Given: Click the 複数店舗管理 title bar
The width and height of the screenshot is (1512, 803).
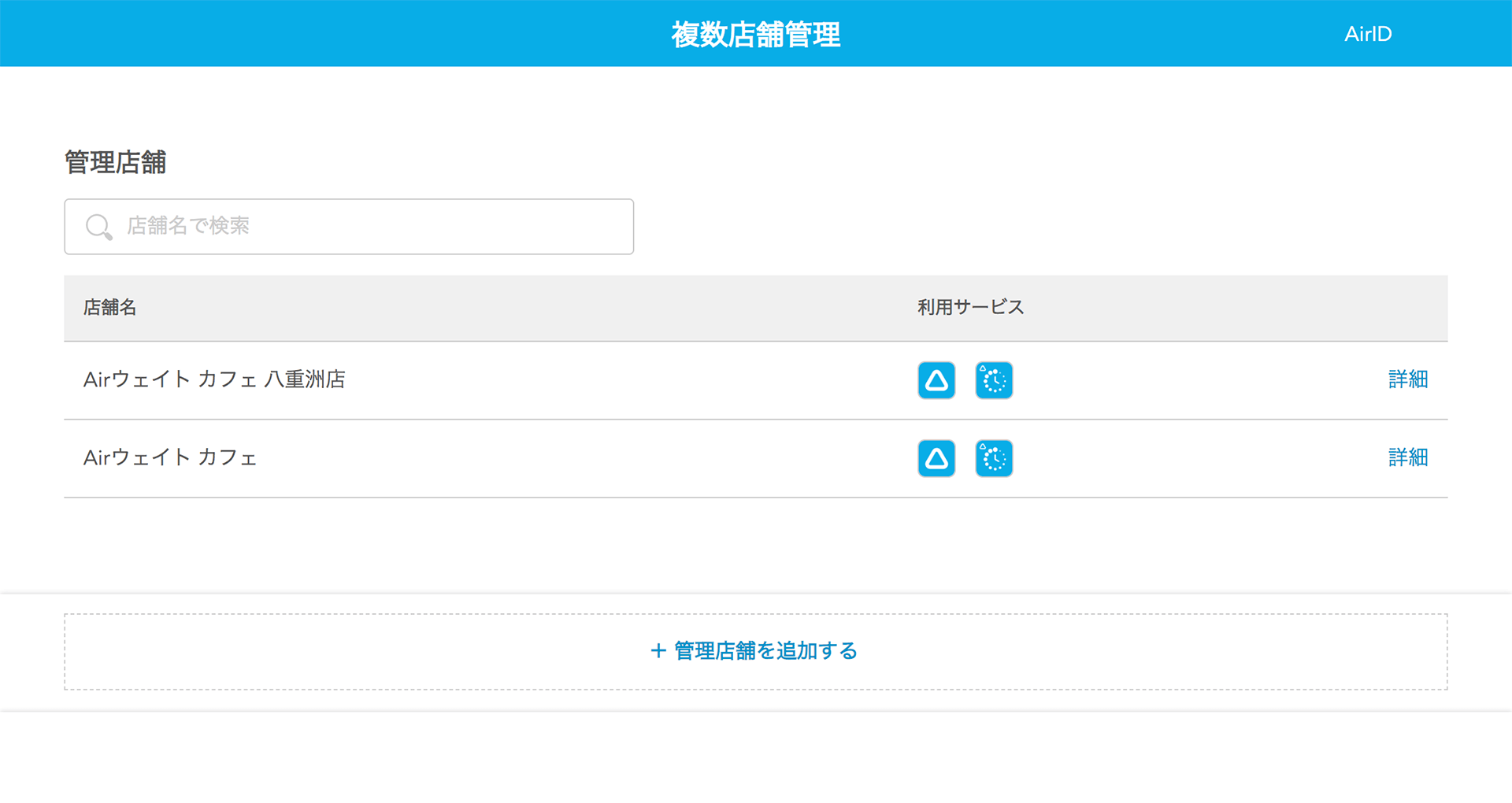Looking at the screenshot, I should (754, 34).
